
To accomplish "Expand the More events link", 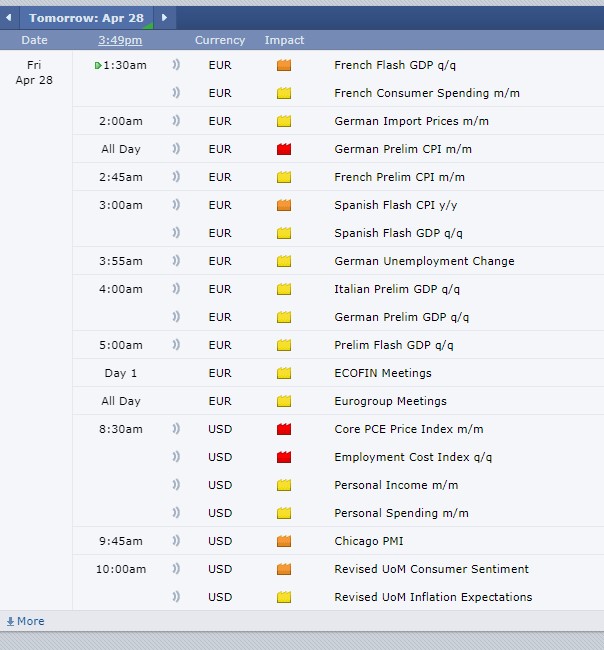I will click(x=25, y=621).
